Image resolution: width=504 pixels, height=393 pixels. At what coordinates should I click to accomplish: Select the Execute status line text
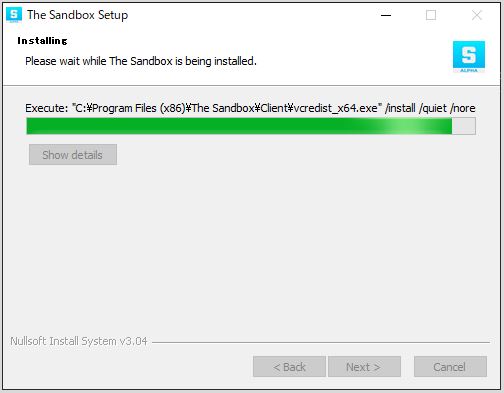tap(250, 108)
